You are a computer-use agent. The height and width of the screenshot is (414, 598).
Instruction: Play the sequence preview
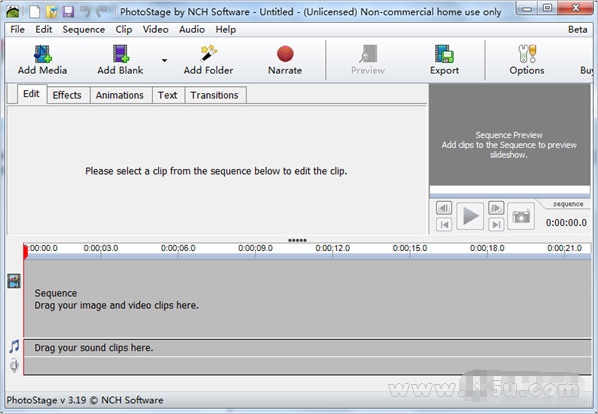pyautogui.click(x=470, y=216)
